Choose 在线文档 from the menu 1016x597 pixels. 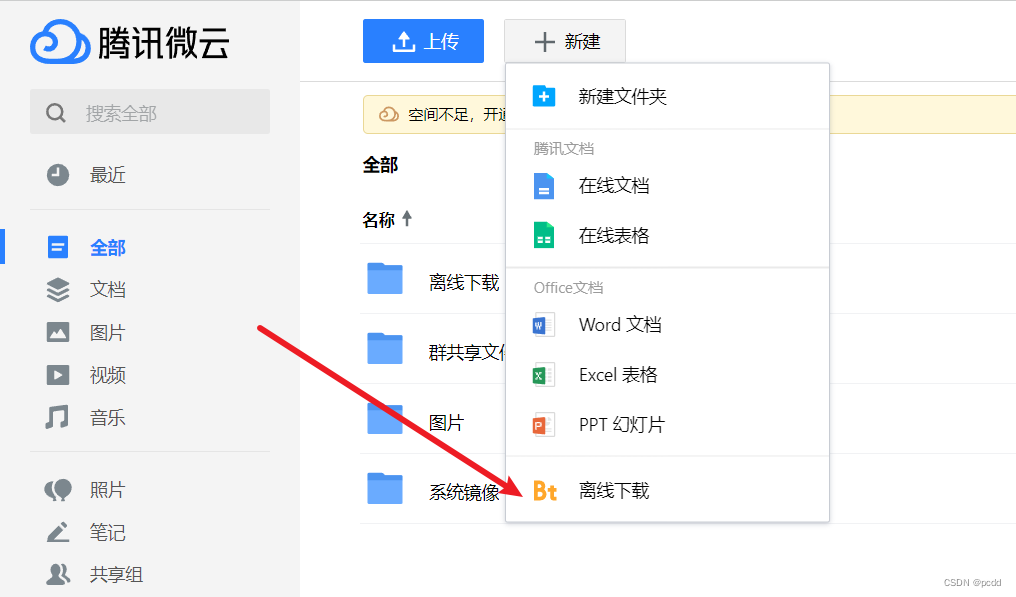[667, 186]
